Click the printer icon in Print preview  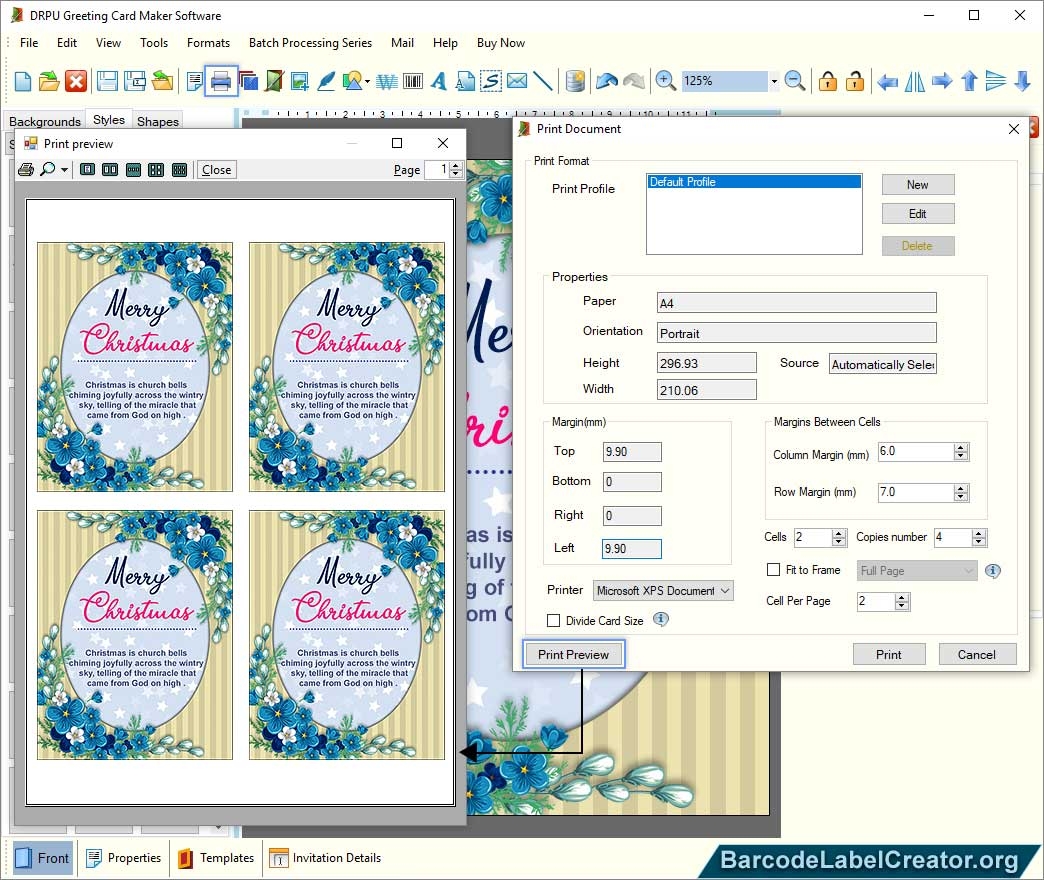(x=26, y=170)
